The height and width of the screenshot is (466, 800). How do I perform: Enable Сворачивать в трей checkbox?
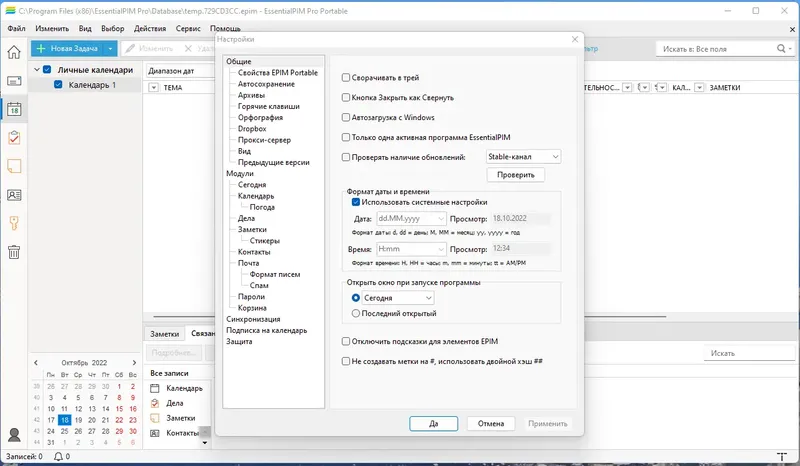(346, 78)
